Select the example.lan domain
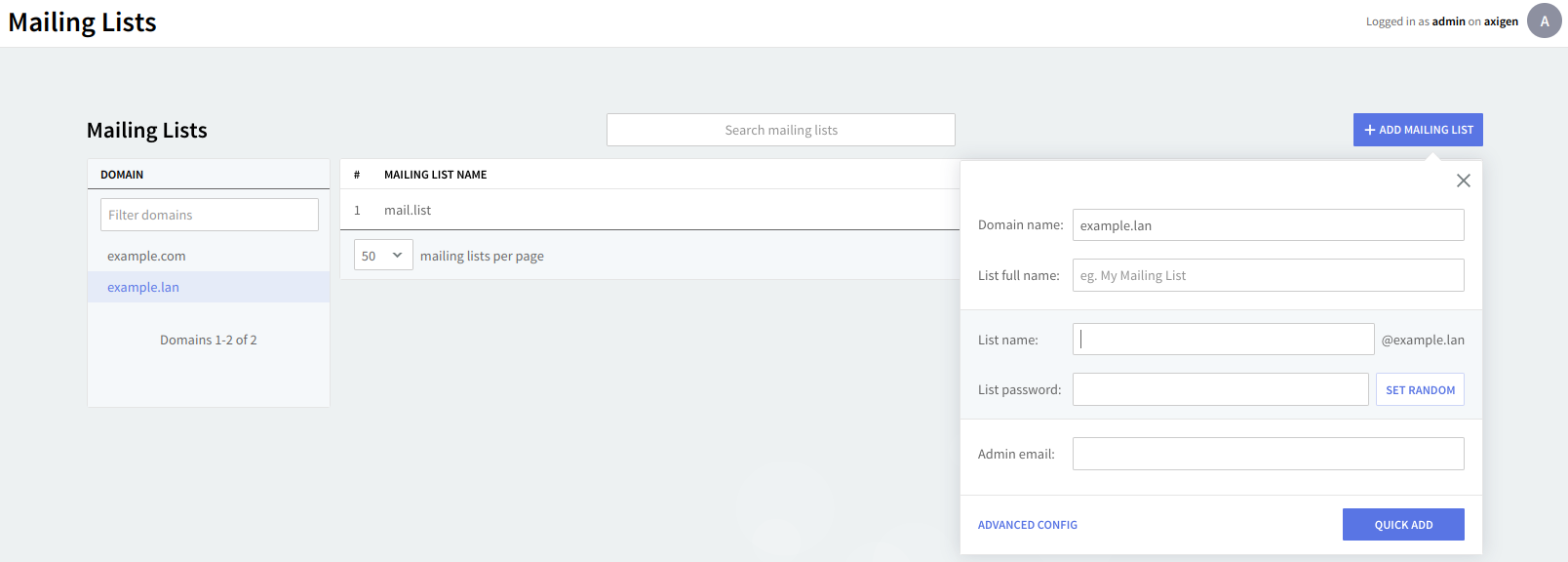1568x562 pixels. pyautogui.click(x=143, y=287)
